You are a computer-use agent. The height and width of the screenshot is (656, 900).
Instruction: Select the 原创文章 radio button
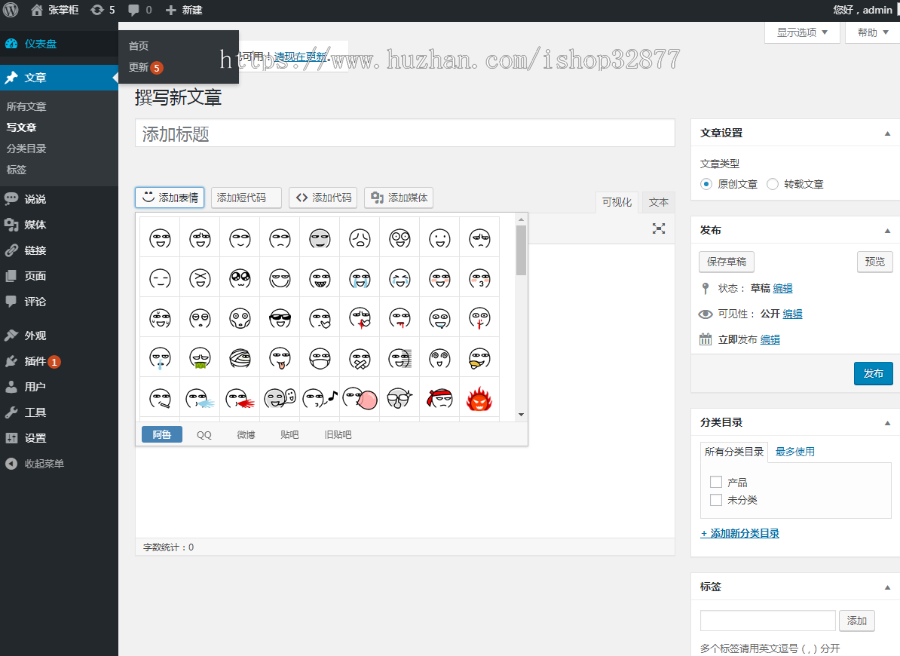point(706,184)
